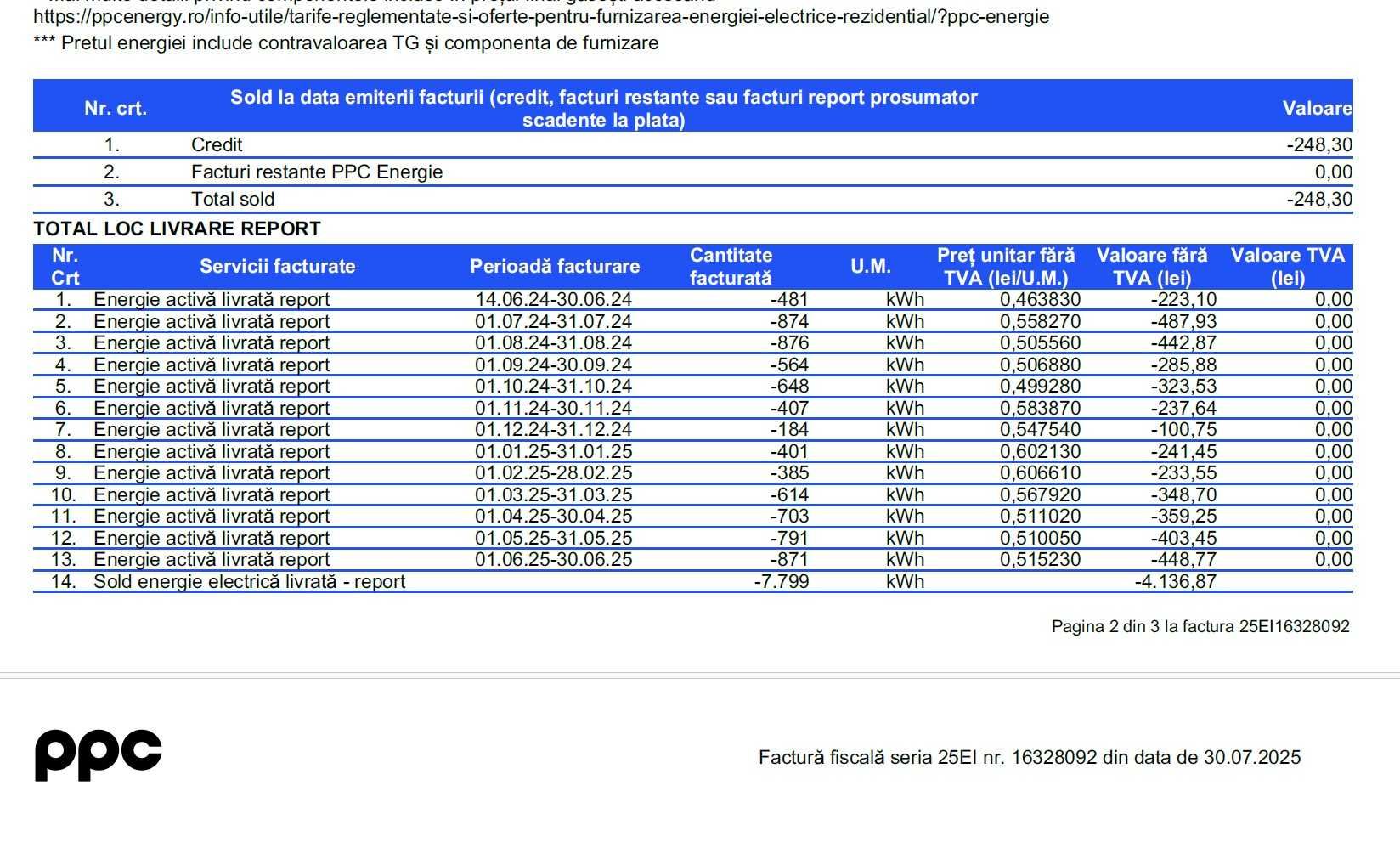Viewport: 1400px width, 859px height.
Task: Select unit price 0,463830
Action: pyautogui.click(x=1041, y=300)
